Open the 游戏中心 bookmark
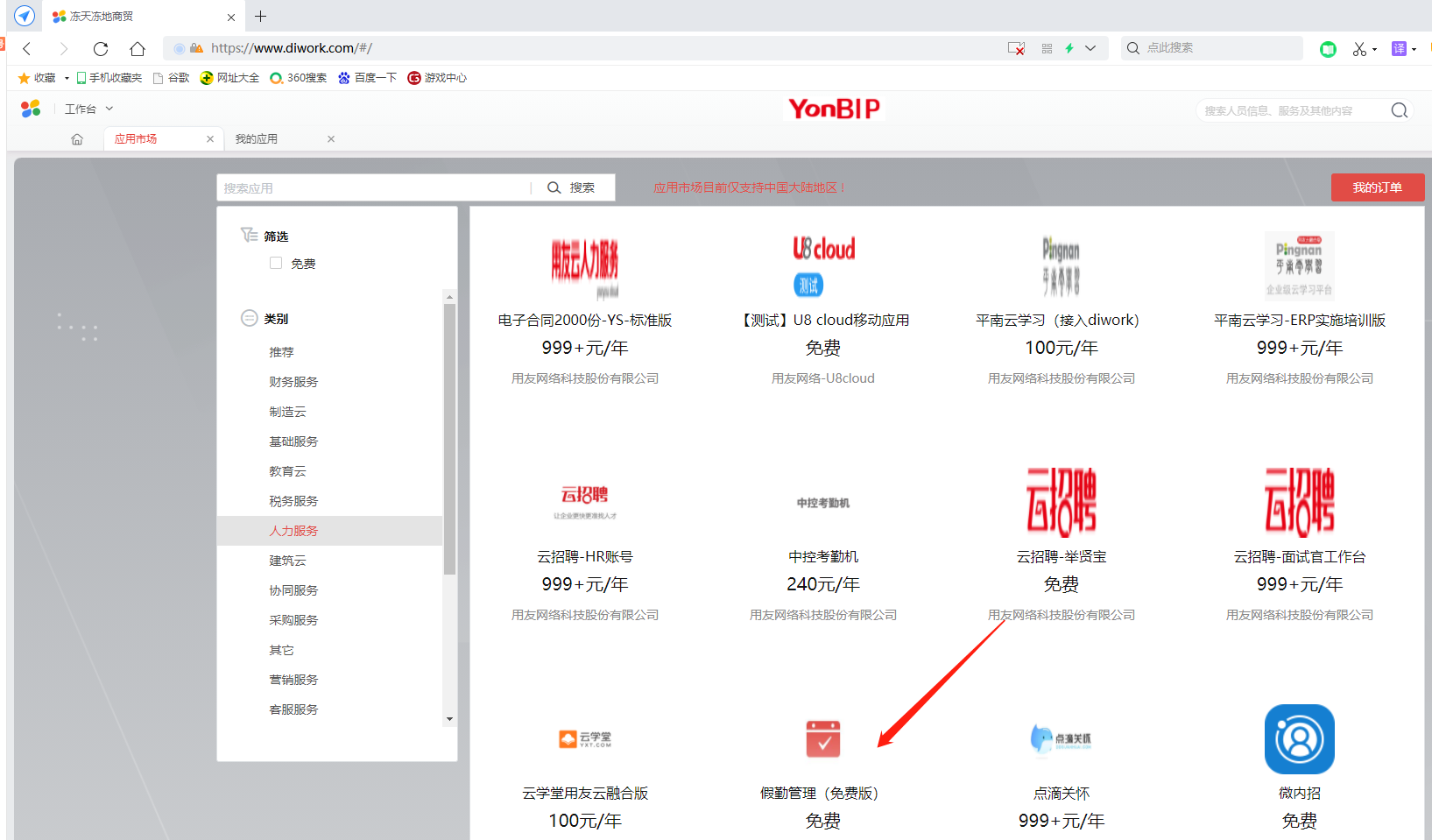 tap(437, 78)
